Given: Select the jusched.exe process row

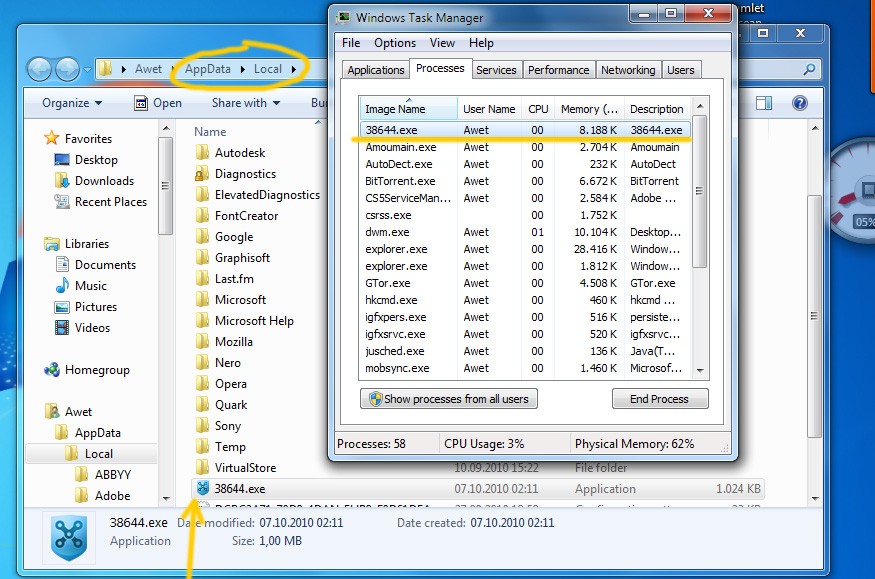Looking at the screenshot, I should 525,351.
